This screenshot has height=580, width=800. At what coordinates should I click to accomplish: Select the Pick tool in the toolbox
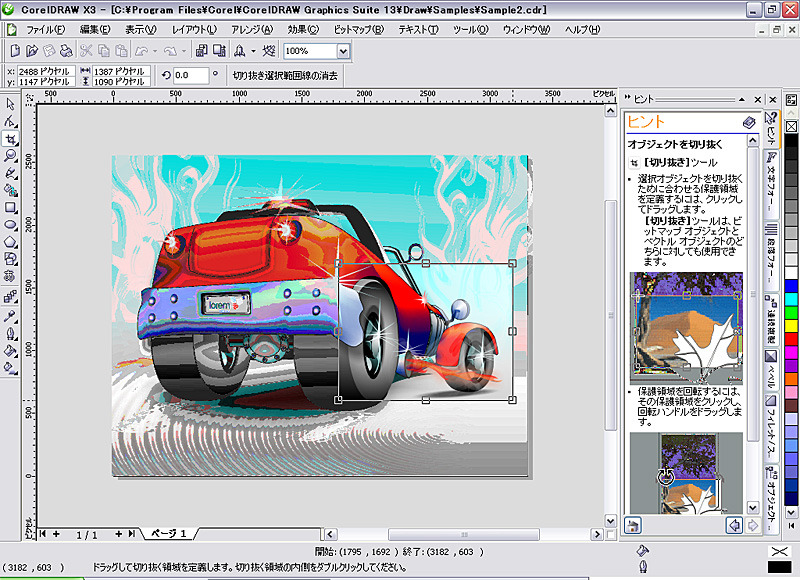(x=10, y=104)
